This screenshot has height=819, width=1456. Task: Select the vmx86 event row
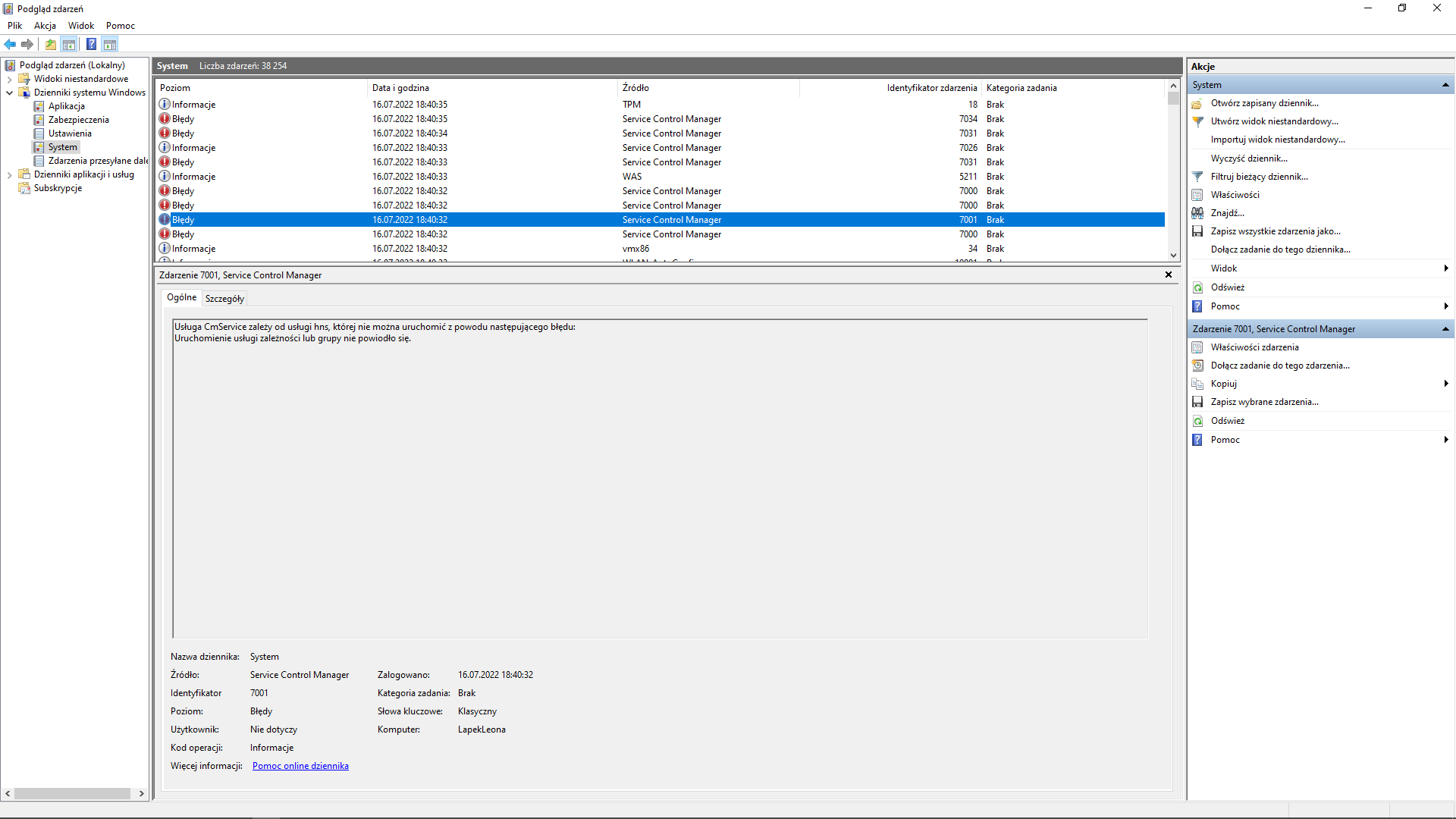click(x=660, y=249)
